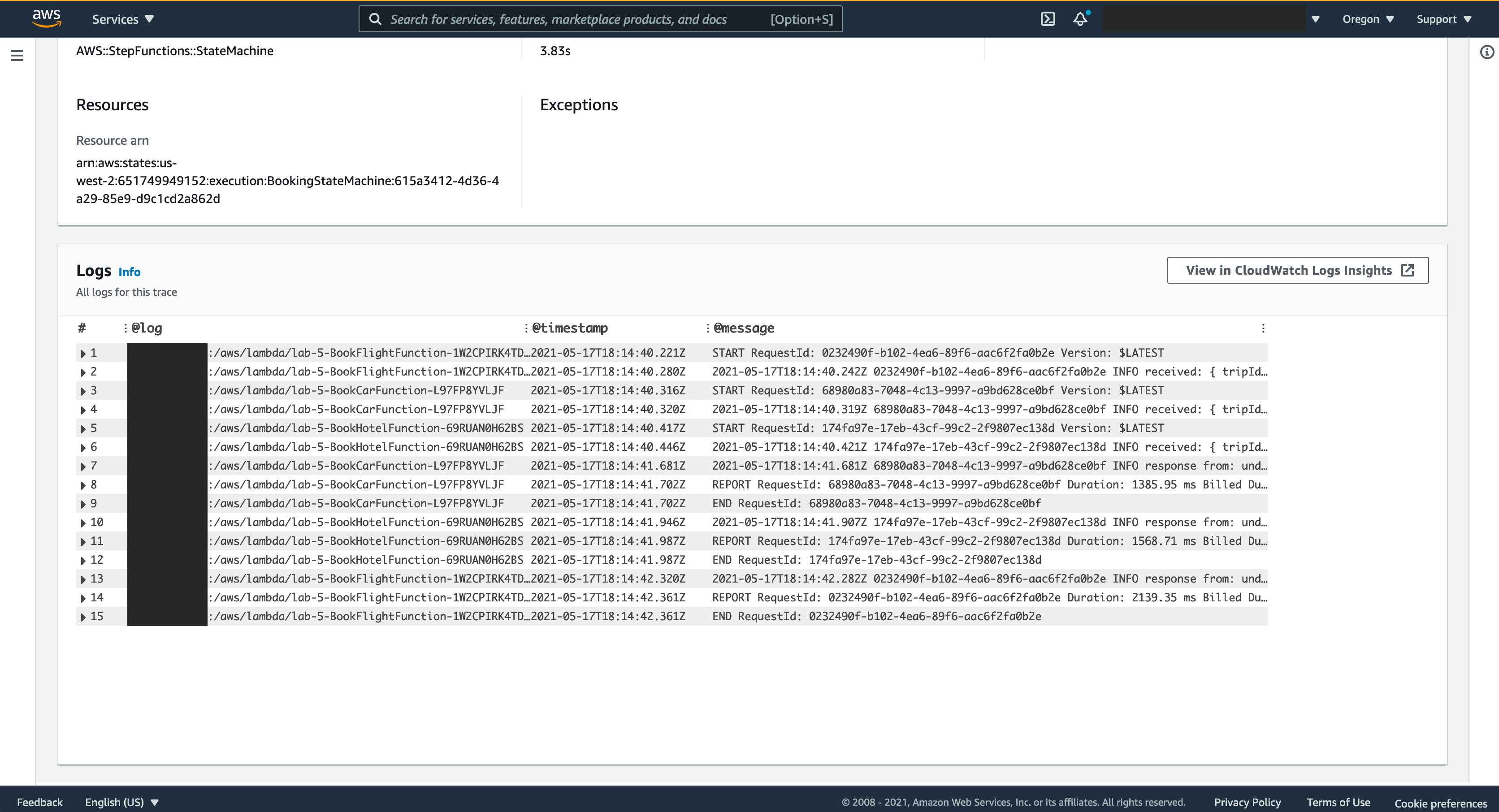Open Cookie preferences
The width and height of the screenshot is (1499, 812).
[x=1441, y=803]
